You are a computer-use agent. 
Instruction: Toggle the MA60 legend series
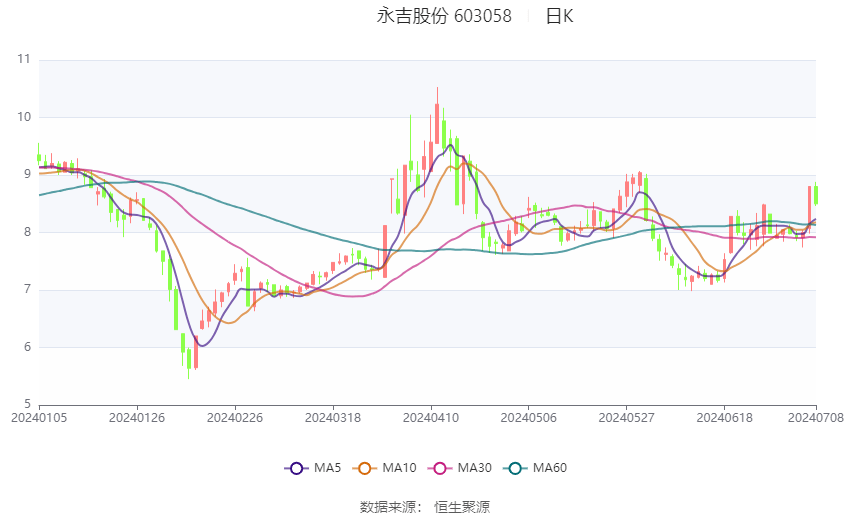point(535,468)
